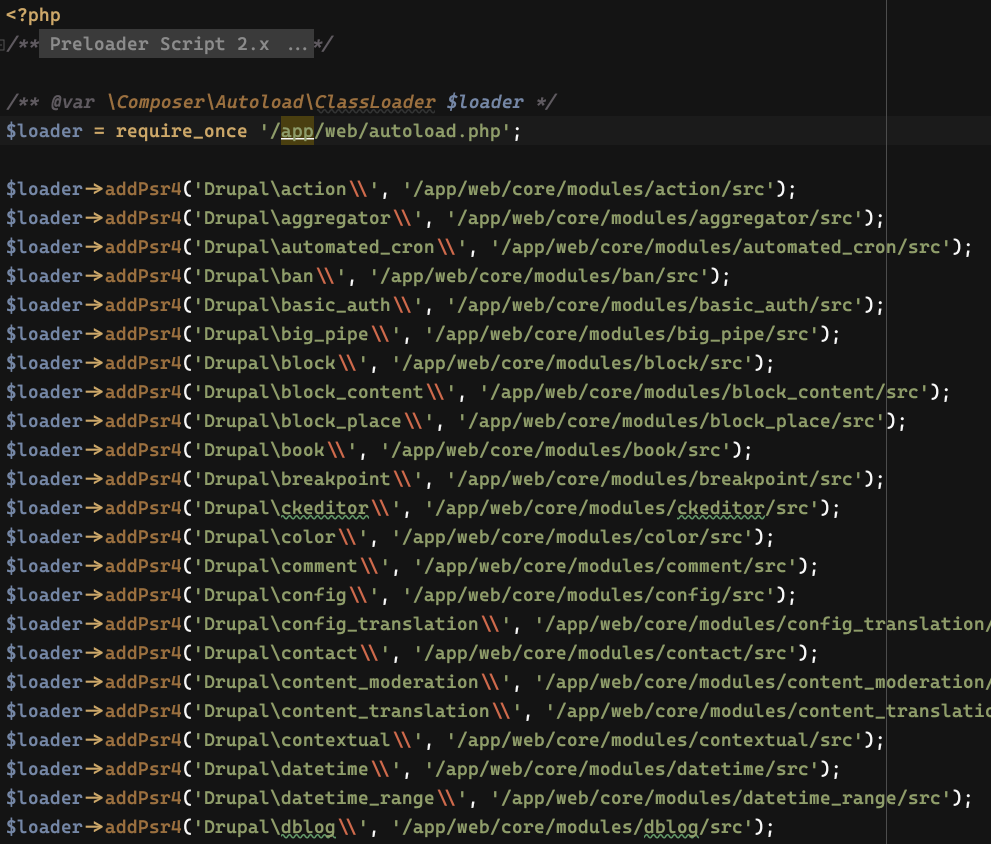Click the '@var' annotation in the docblock
This screenshot has height=844, width=991.
(75, 101)
